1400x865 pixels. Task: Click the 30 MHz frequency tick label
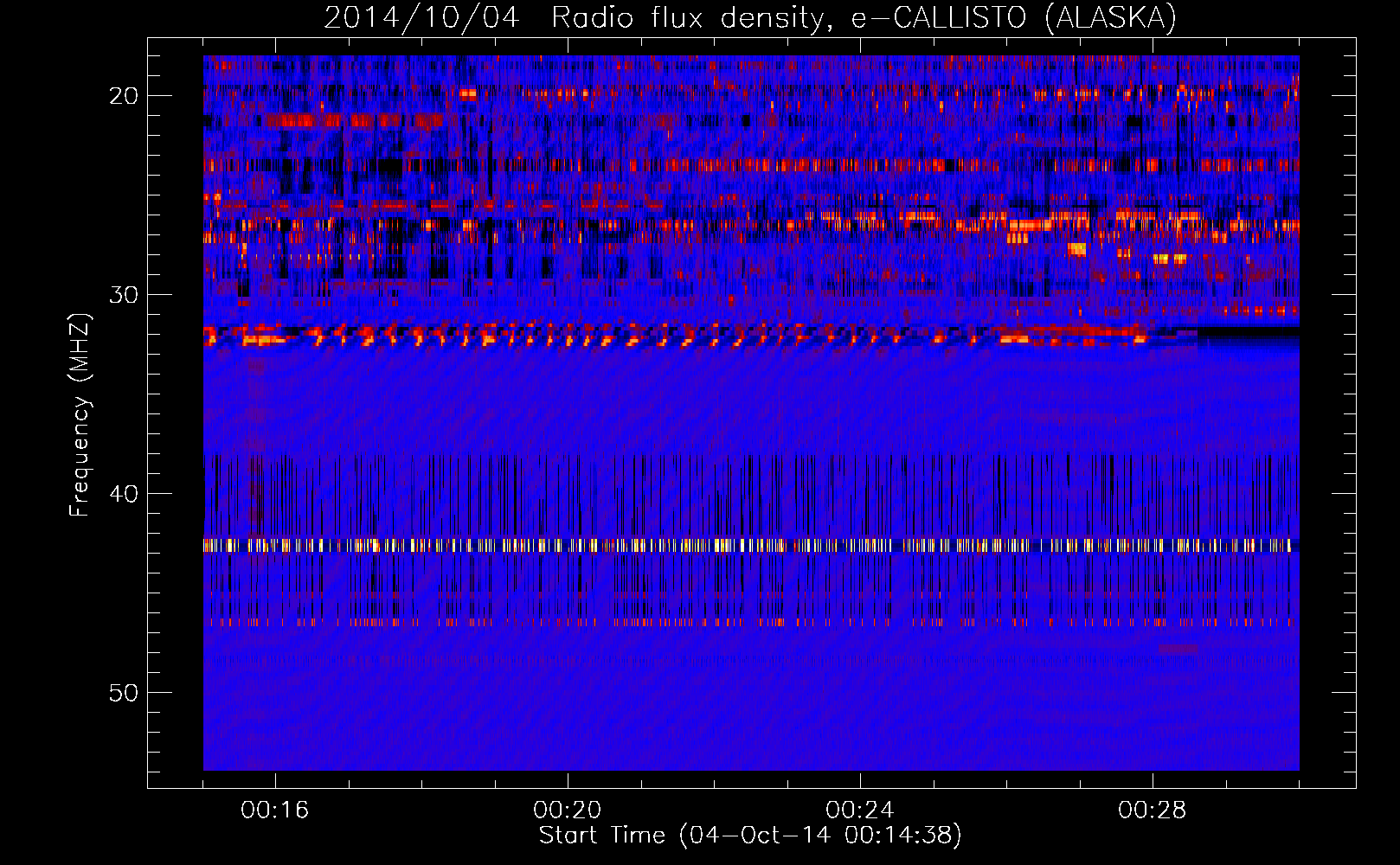(x=124, y=295)
